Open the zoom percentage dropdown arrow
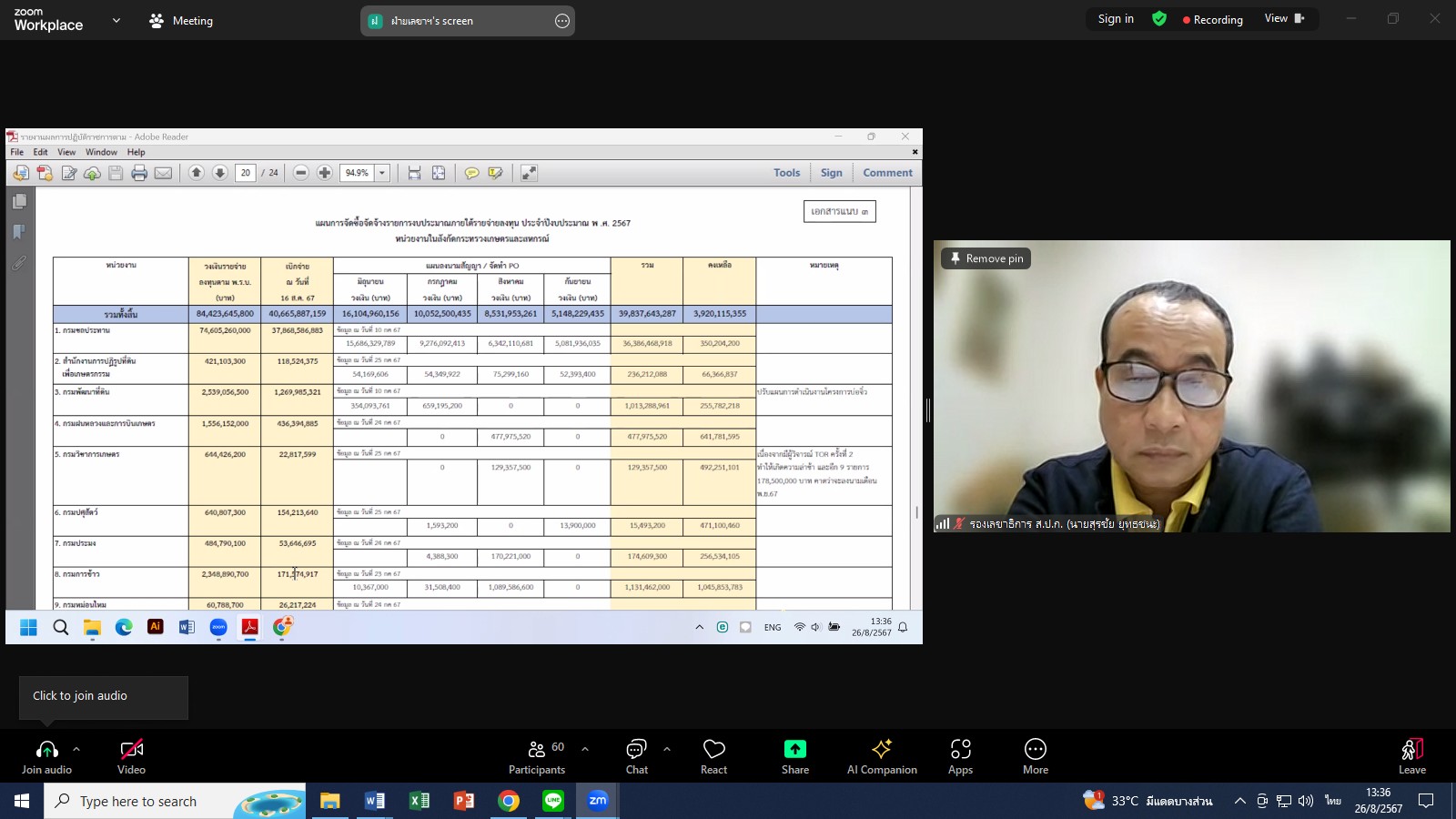This screenshot has width=1456, height=819. click(x=382, y=173)
